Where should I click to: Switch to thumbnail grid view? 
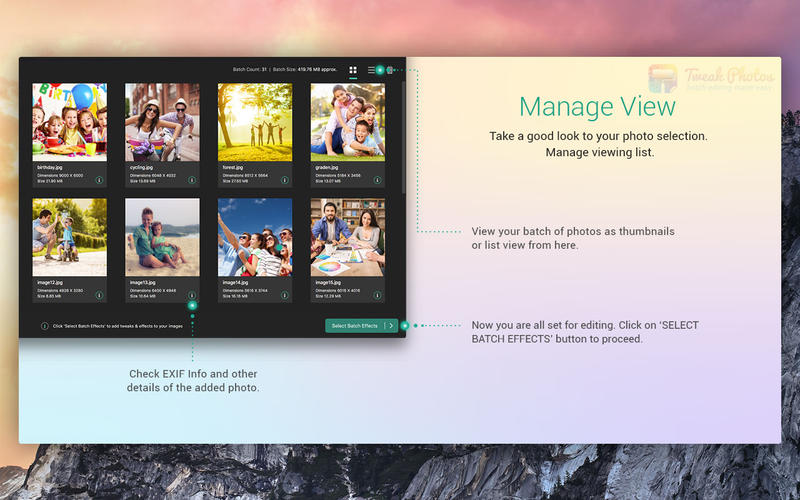[x=353, y=70]
